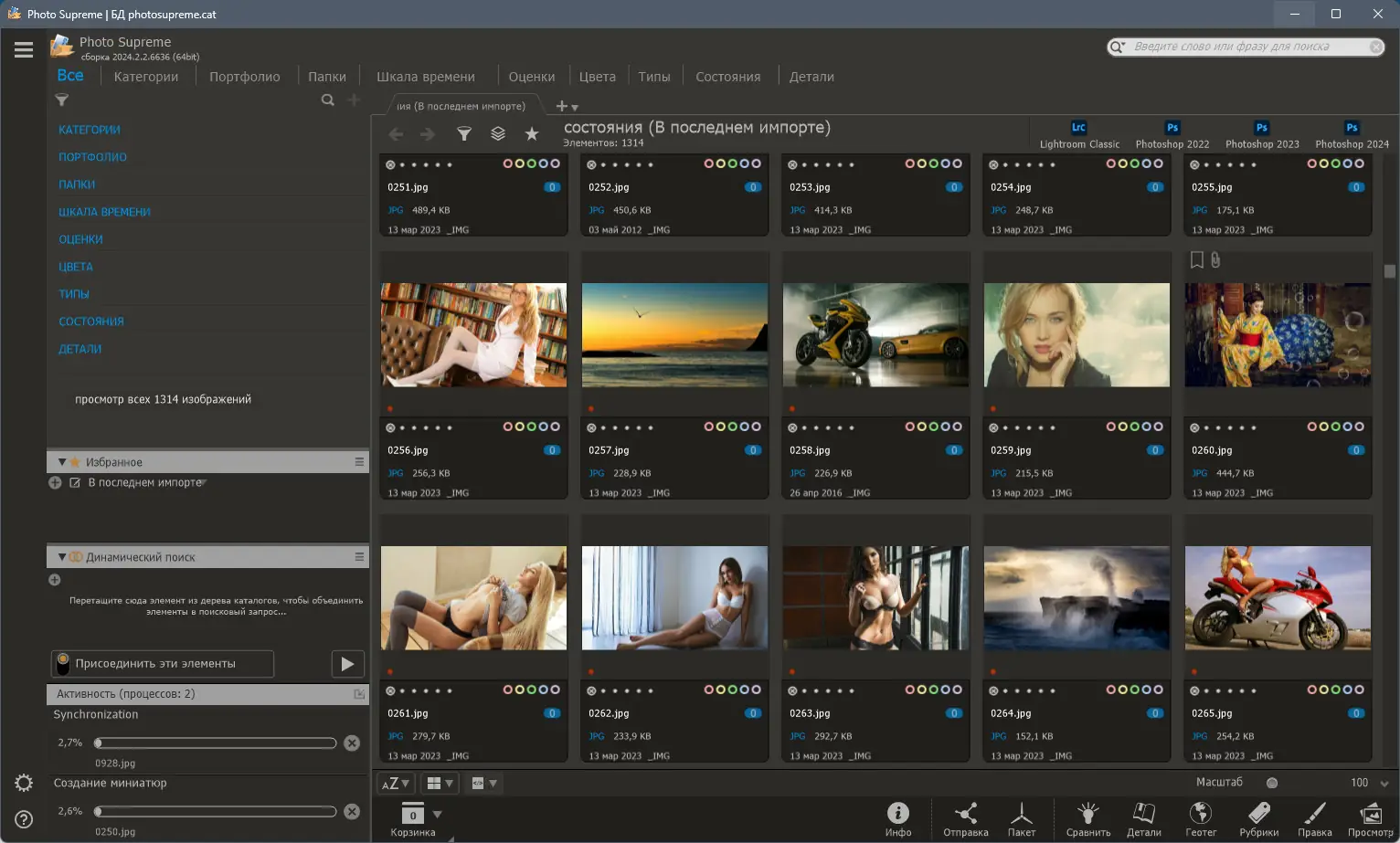The height and width of the screenshot is (843, 1400).
Task: Set the red color label on 0252.jpg
Action: pos(709,163)
